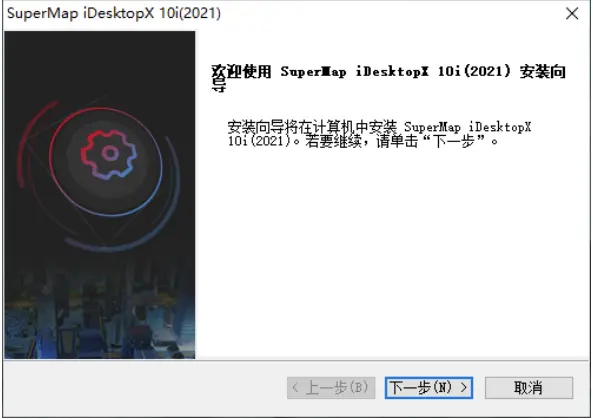
Task: Click the 取消 button to cancel setup
Action: click(x=529, y=388)
